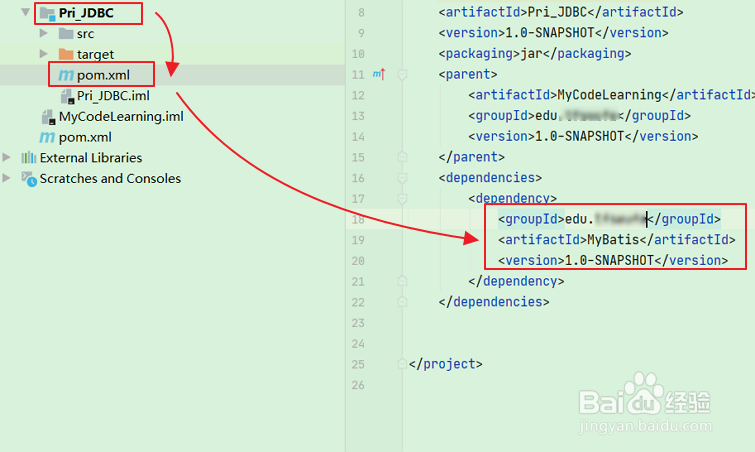The image size is (755, 452).
Task: Click line number 26 in gutter
Action: pos(358,385)
